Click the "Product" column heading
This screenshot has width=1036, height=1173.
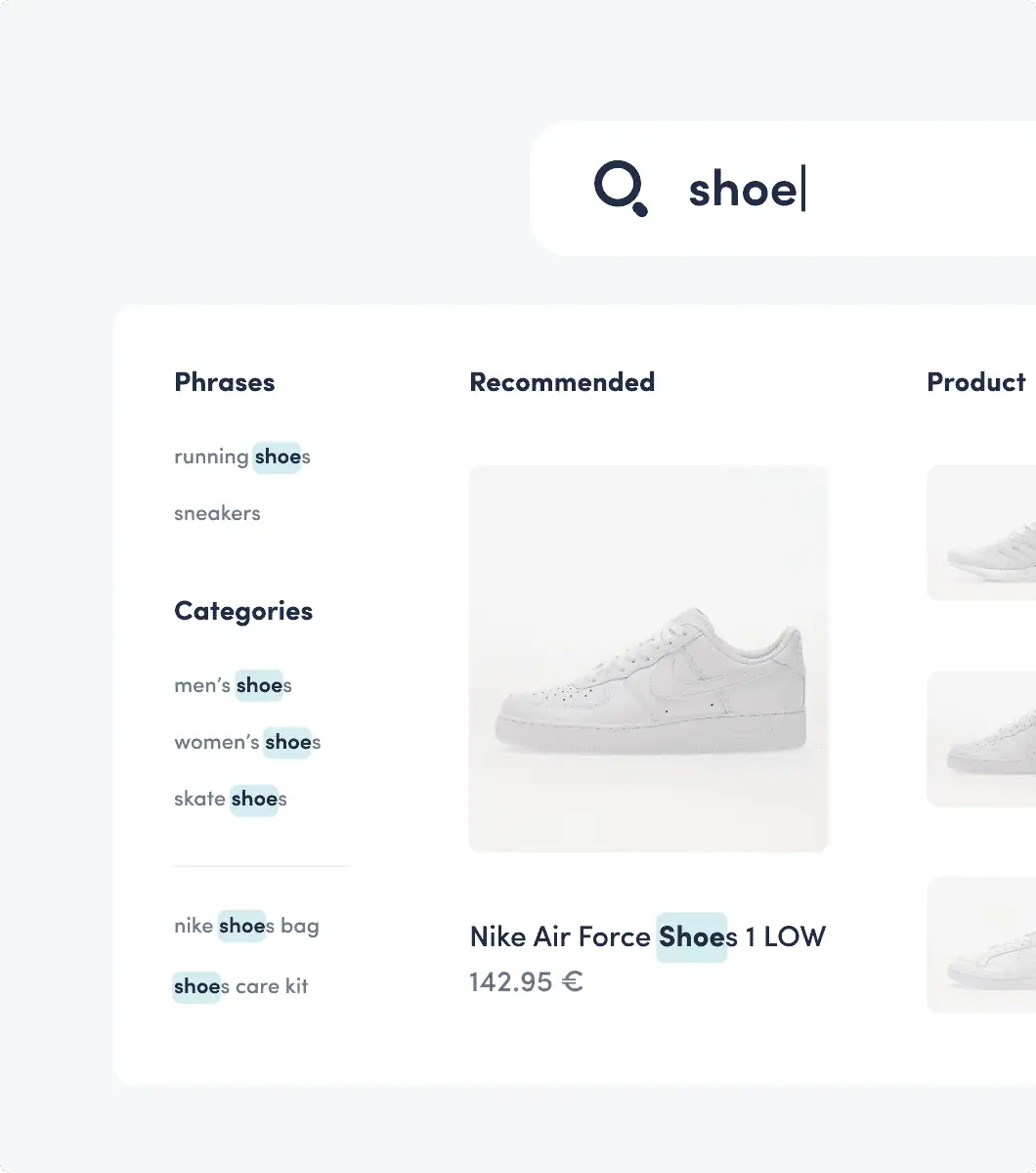pyautogui.click(x=975, y=382)
